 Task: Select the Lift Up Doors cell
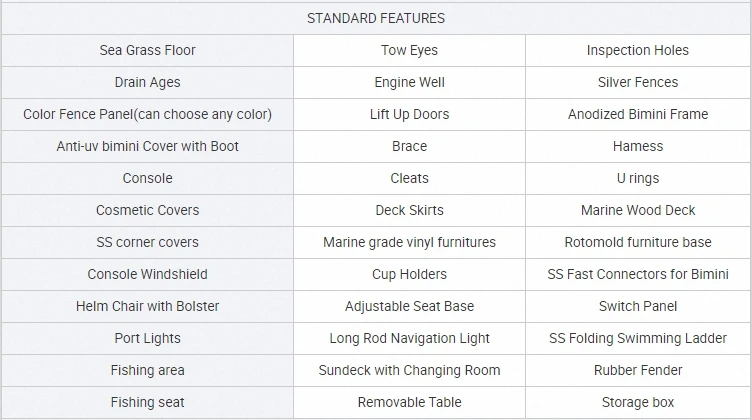click(409, 114)
